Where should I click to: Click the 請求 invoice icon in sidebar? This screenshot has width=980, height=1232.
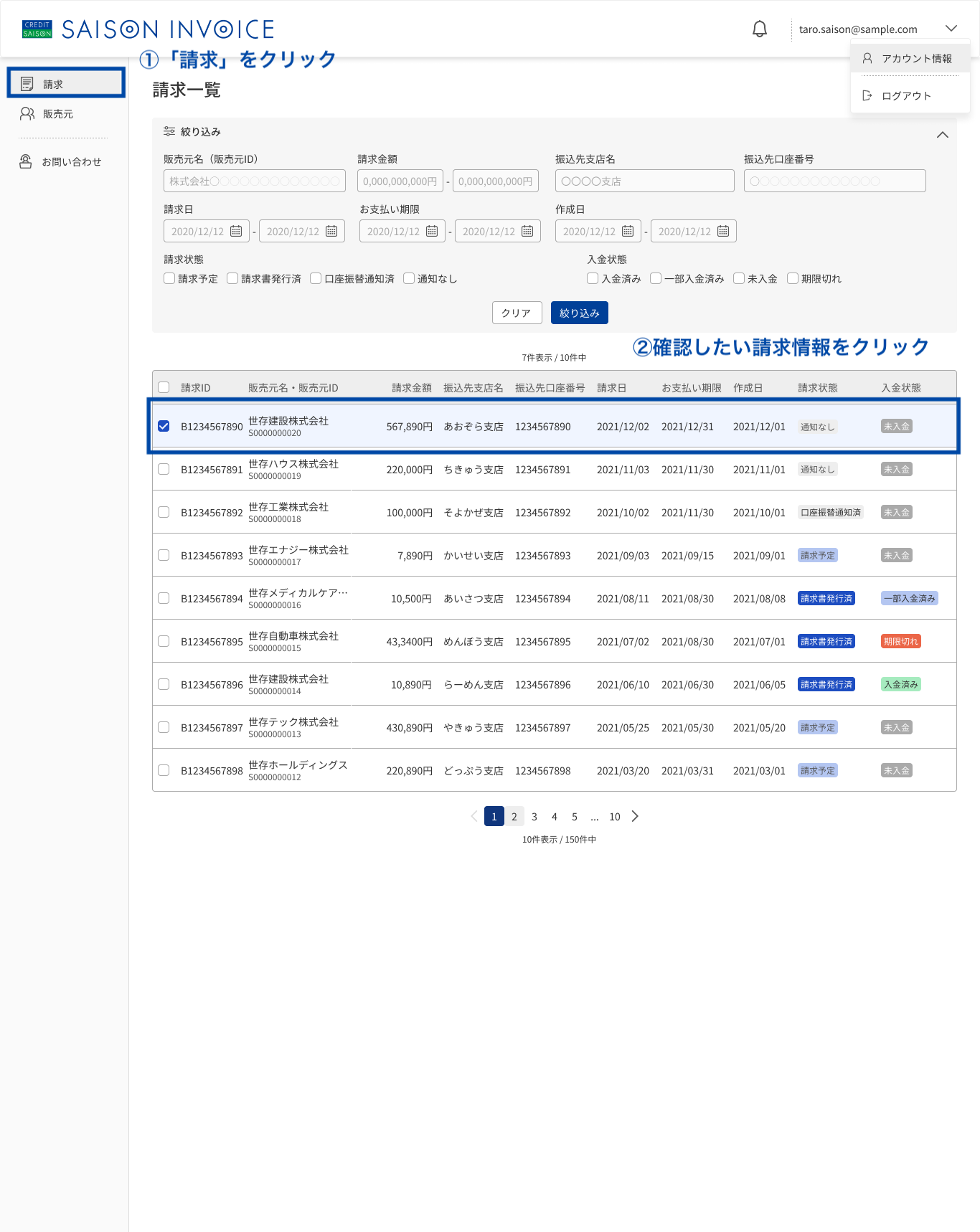coord(27,84)
